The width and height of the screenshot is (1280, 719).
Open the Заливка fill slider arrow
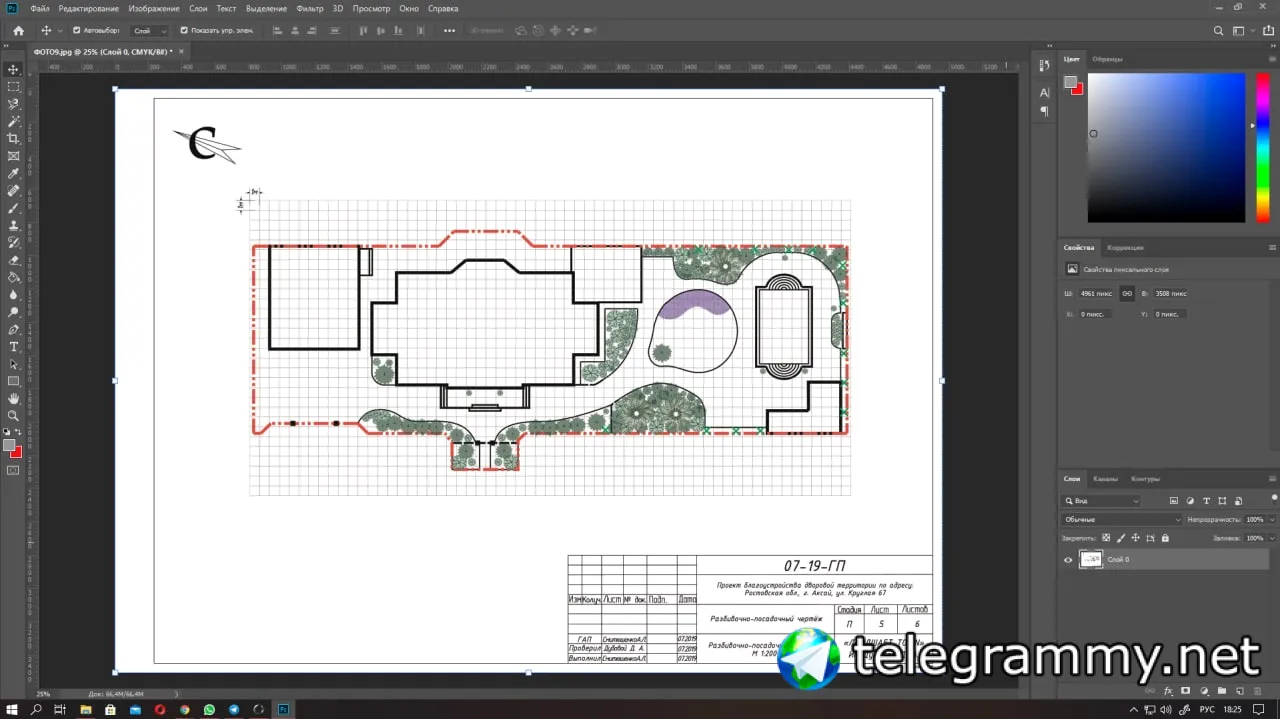coord(1273,538)
